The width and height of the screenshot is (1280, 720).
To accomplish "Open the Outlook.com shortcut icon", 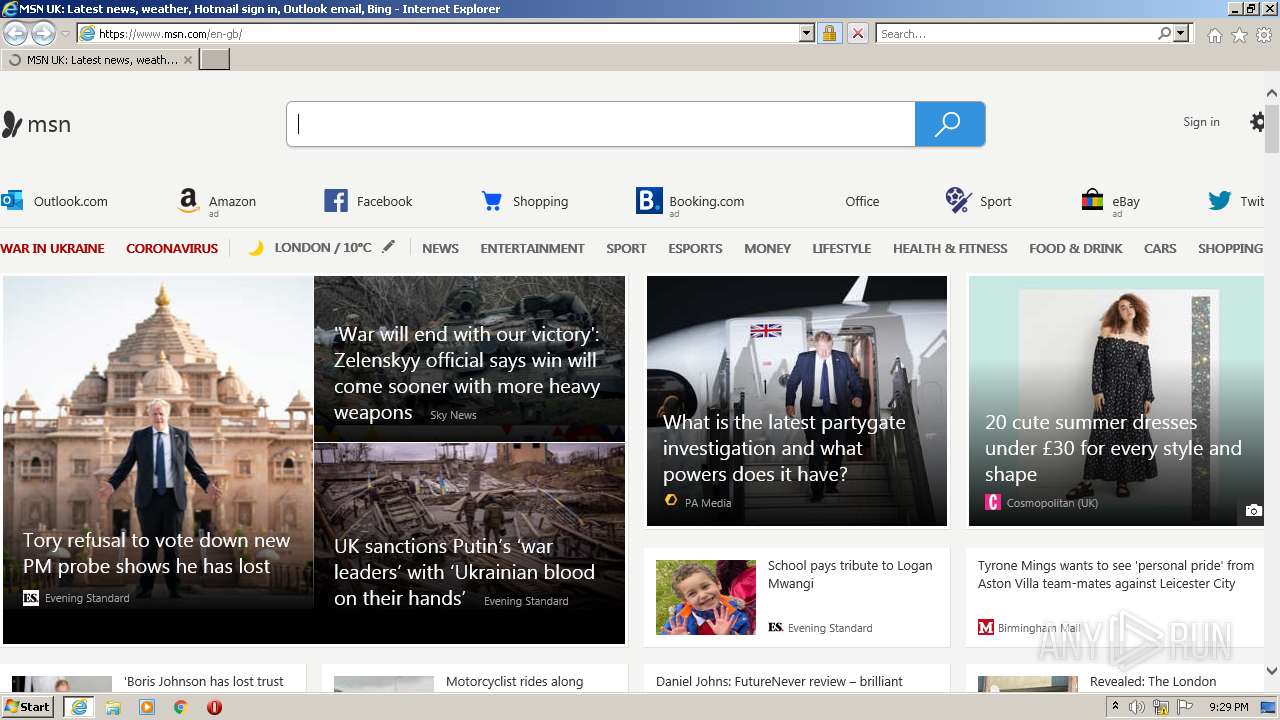I will 12,200.
